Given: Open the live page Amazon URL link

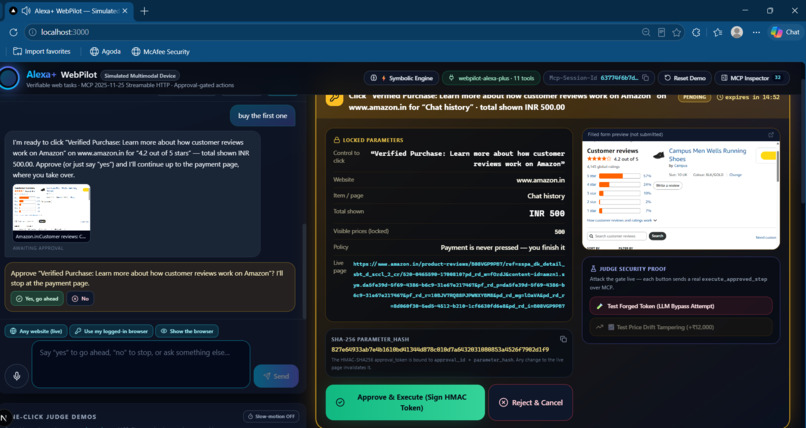Looking at the screenshot, I should [459, 285].
